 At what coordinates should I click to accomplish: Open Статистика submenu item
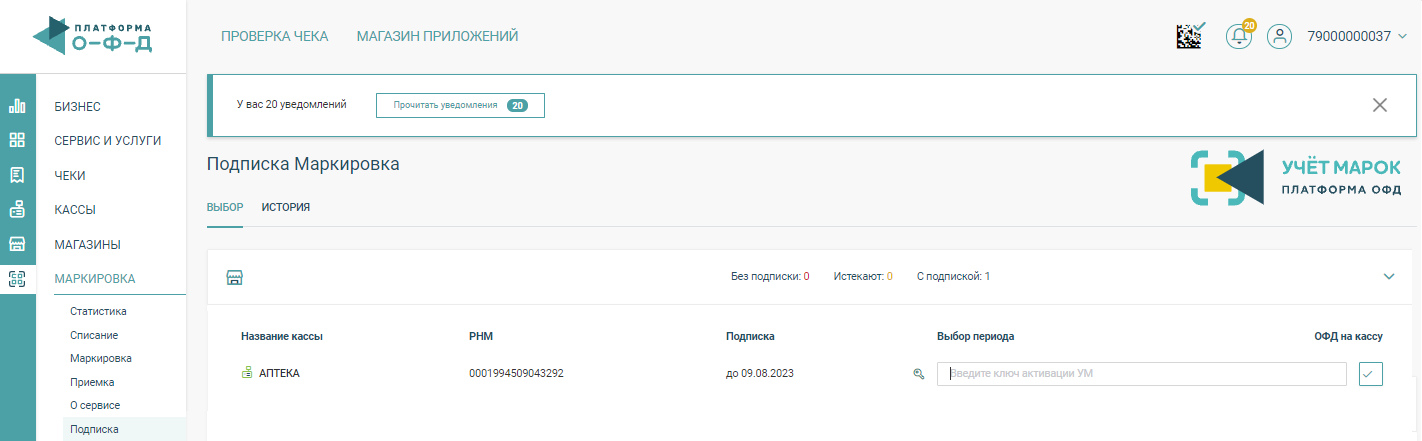pyautogui.click(x=98, y=311)
